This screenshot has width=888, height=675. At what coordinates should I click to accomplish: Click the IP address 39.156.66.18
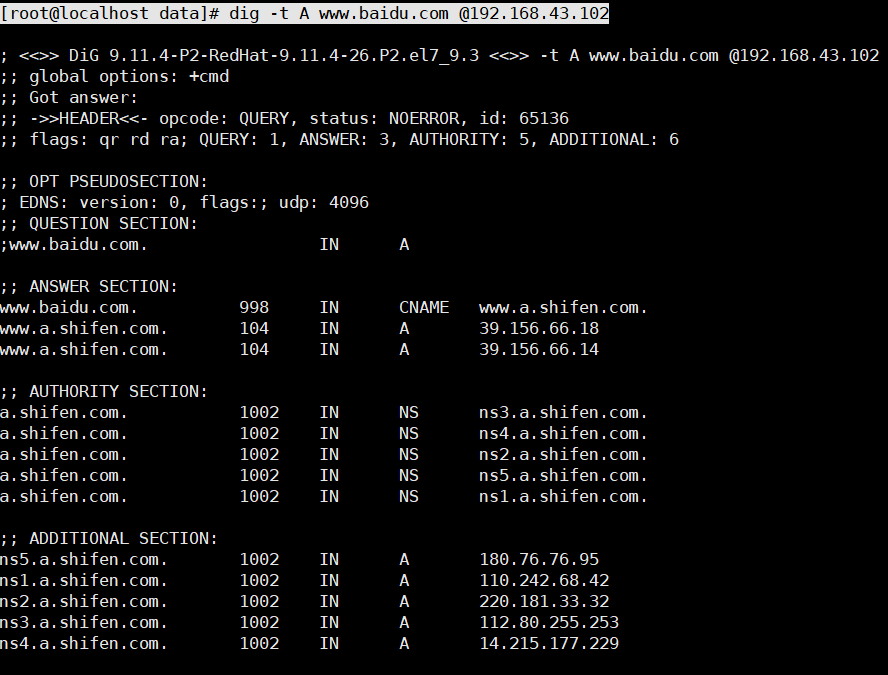[x=539, y=328]
